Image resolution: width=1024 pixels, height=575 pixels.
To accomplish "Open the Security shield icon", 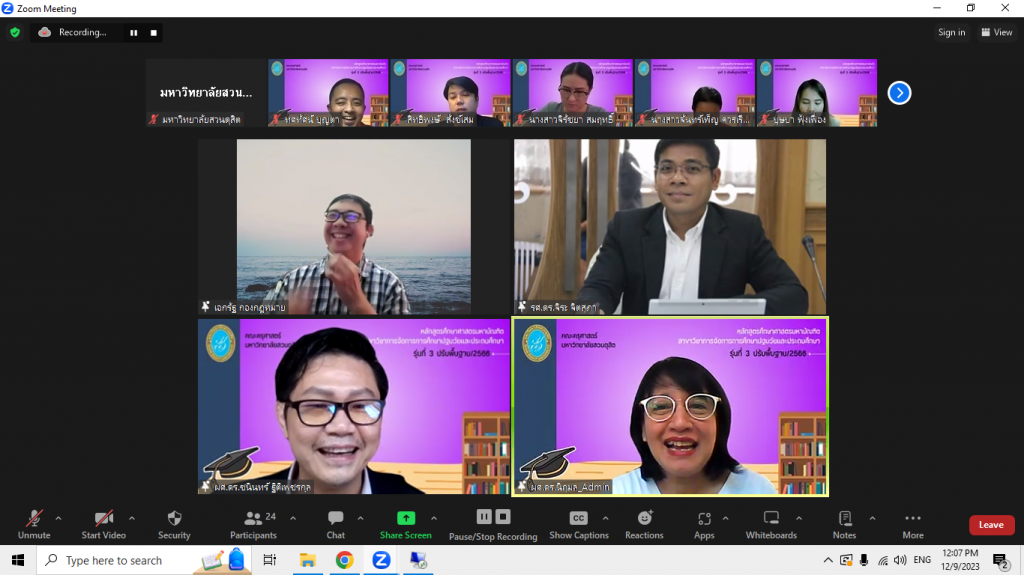I will pos(174,519).
